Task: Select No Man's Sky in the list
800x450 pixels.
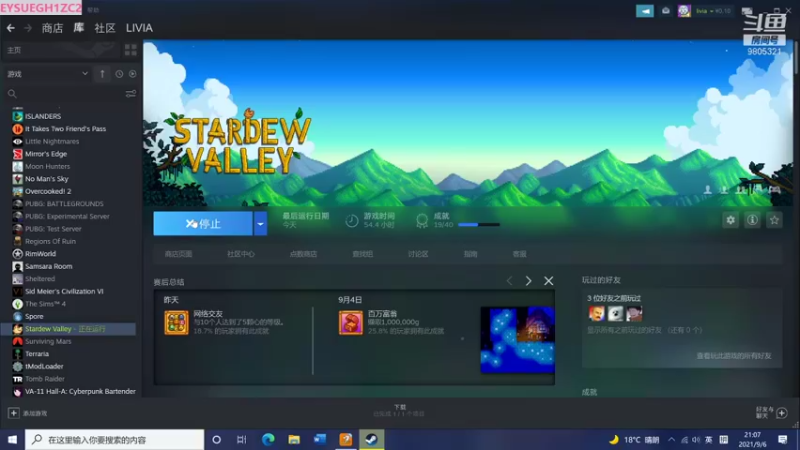Action: click(46, 179)
